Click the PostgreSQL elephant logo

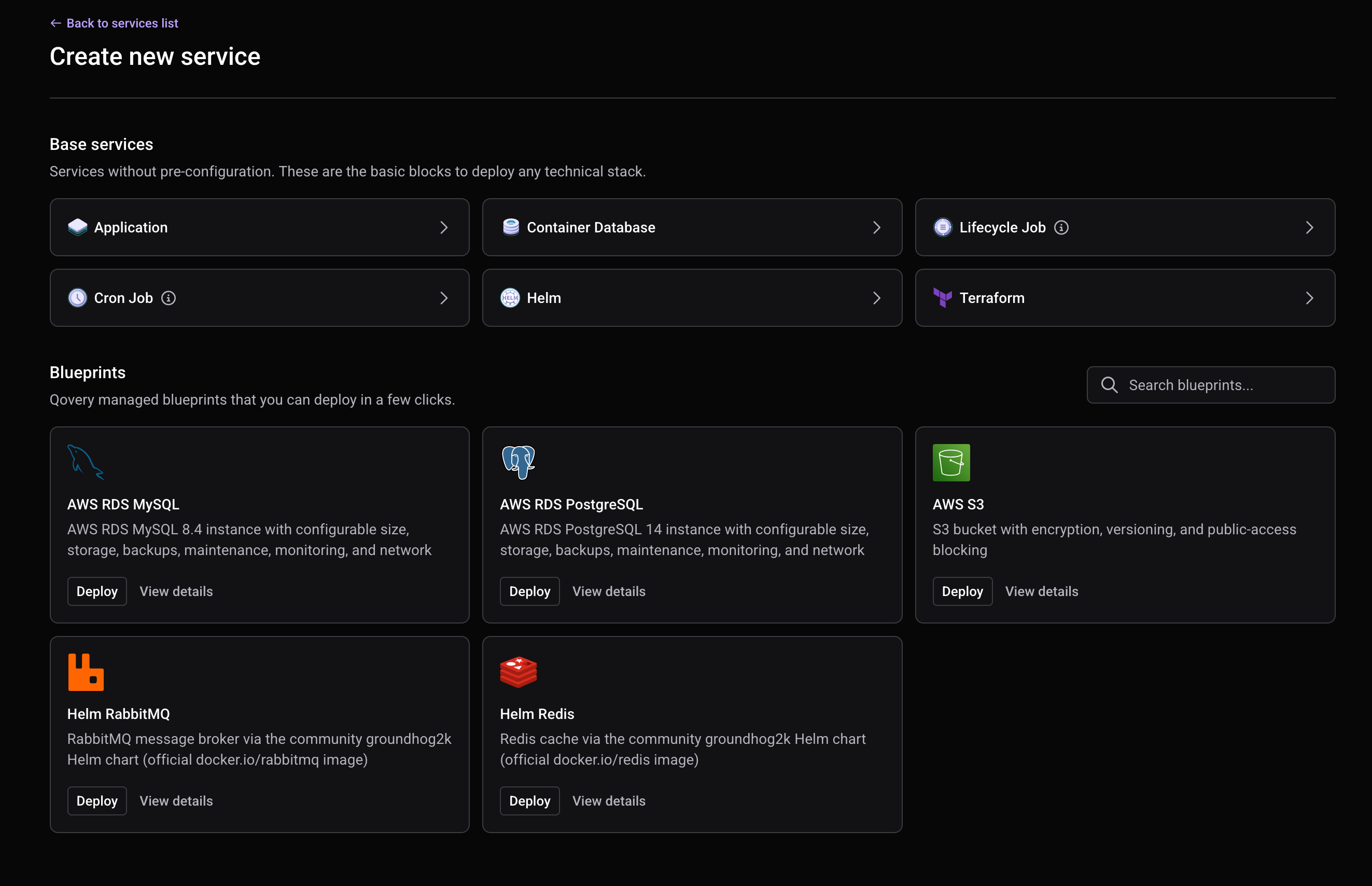tap(518, 463)
